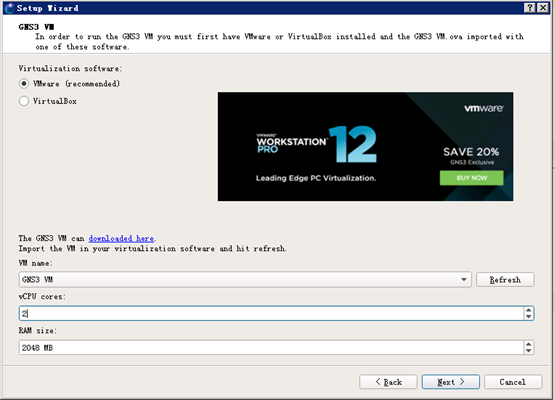Expand the VM name dropdown arrow
Image resolution: width=554 pixels, height=400 pixels.
[464, 280]
